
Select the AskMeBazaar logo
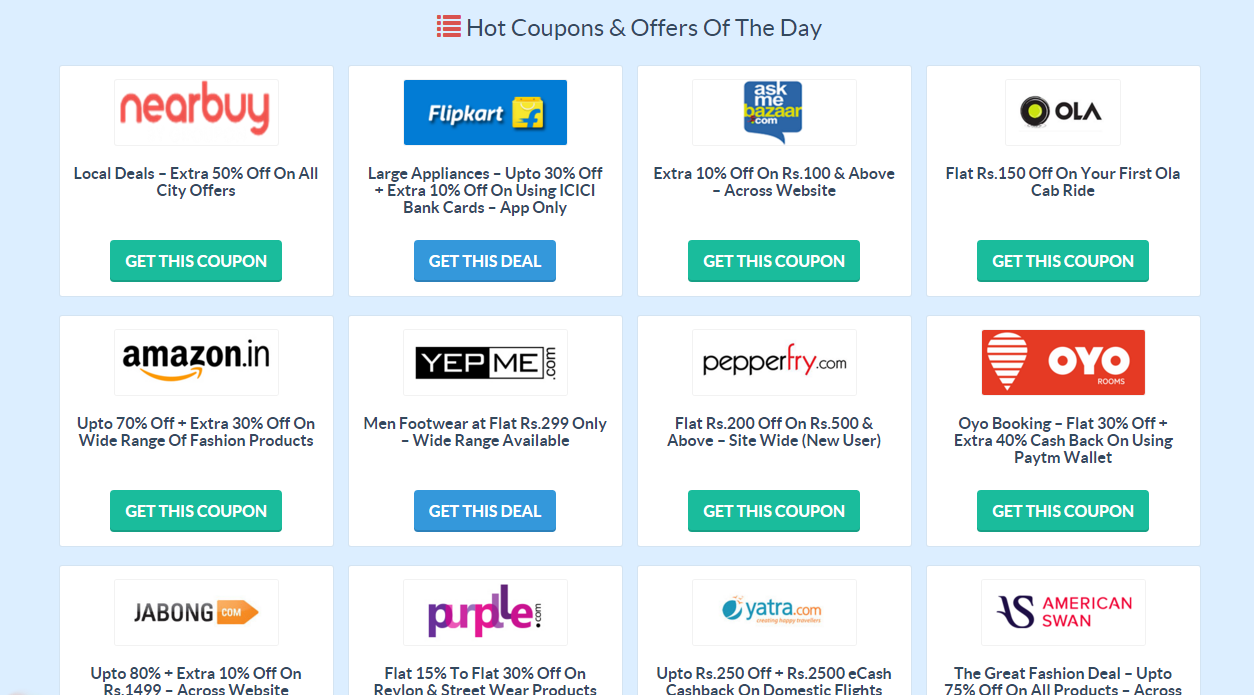pos(774,112)
